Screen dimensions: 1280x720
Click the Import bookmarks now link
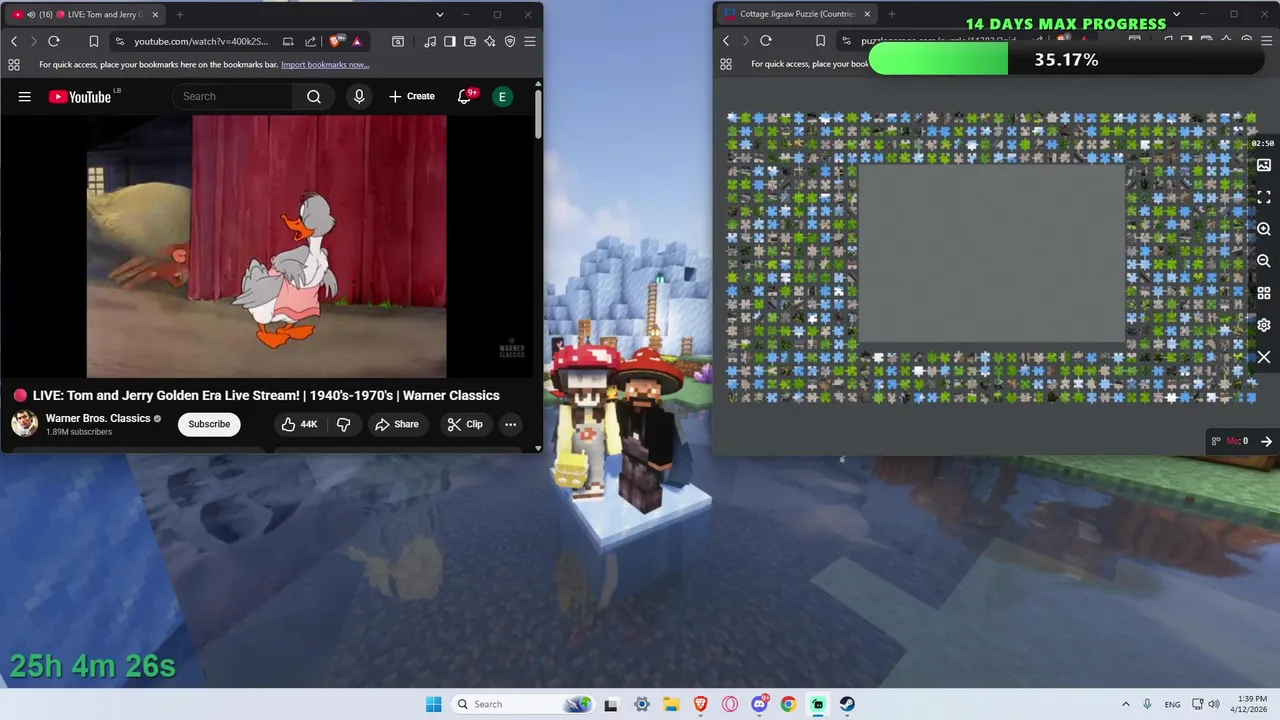coord(325,65)
